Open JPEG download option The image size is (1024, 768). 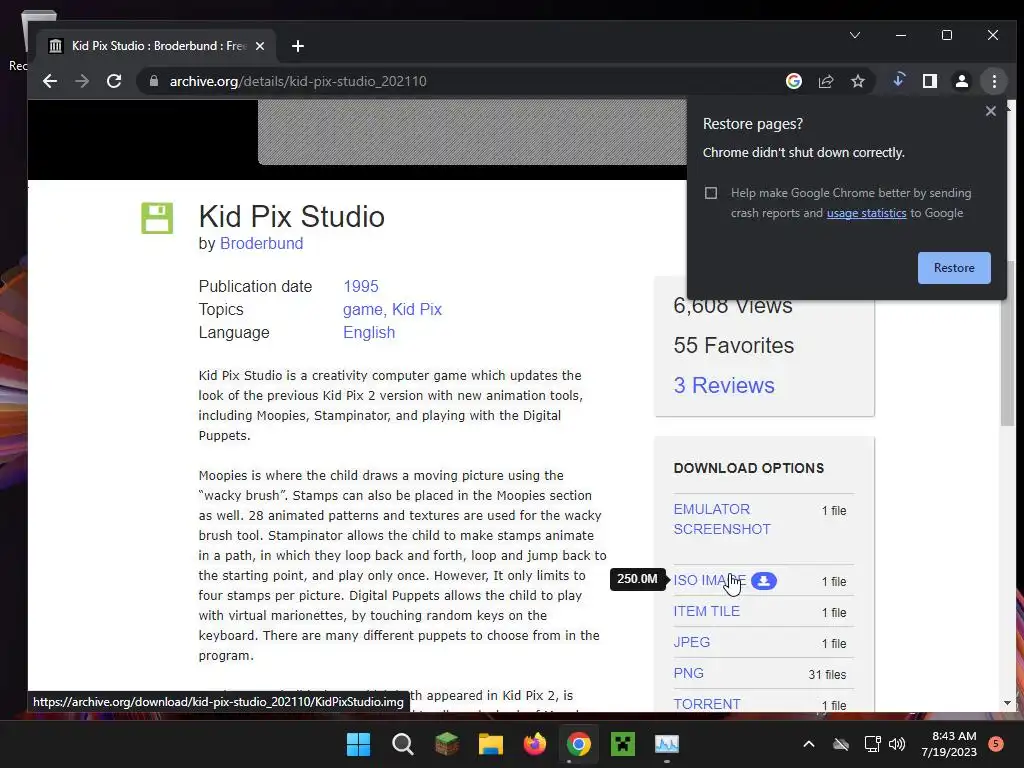click(x=692, y=642)
